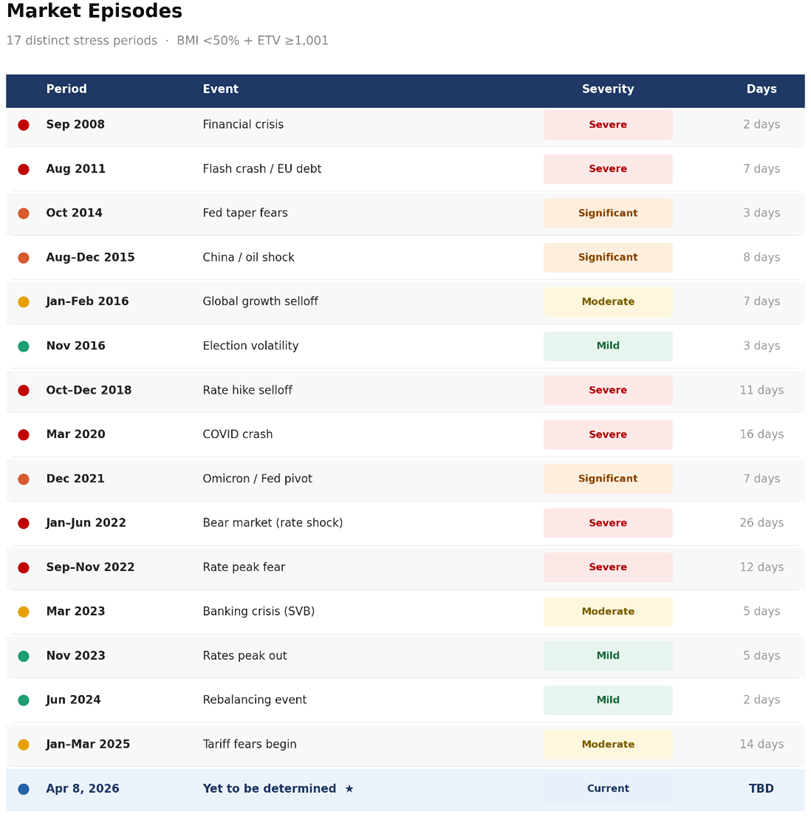Viewport: 811px width, 818px height.
Task: Click the Days column header
Action: 761,89
